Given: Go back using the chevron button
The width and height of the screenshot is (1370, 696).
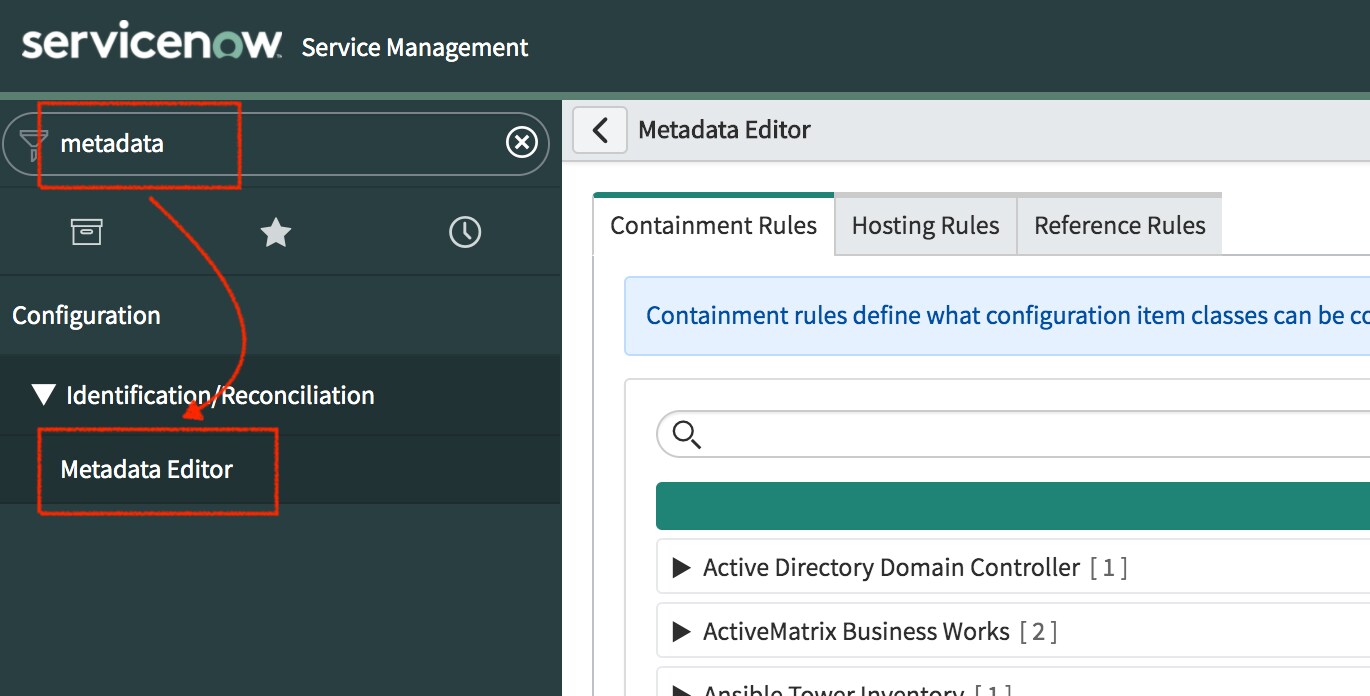Looking at the screenshot, I should [x=600, y=130].
